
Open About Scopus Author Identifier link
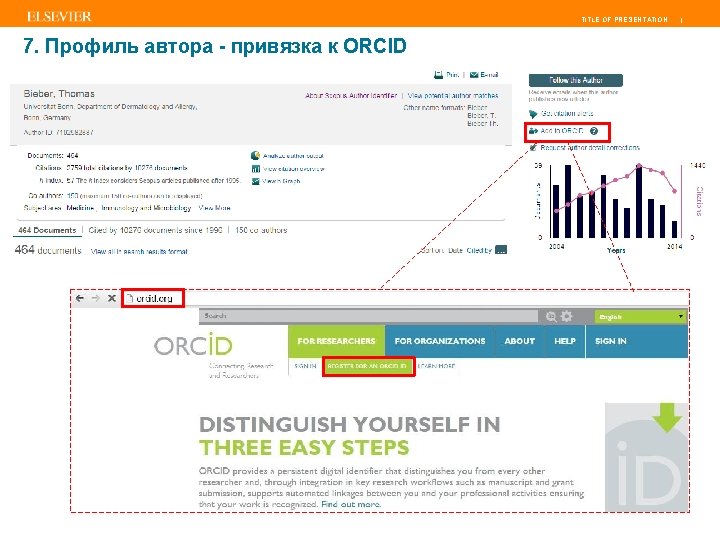(351, 96)
